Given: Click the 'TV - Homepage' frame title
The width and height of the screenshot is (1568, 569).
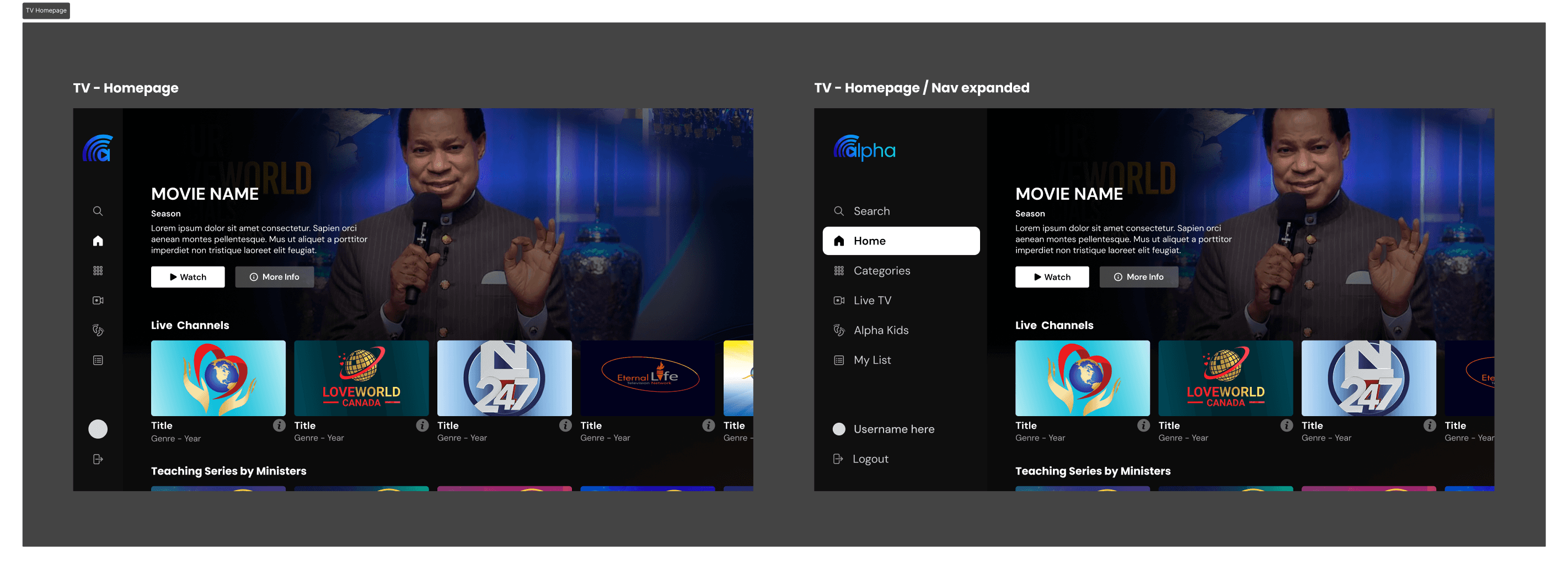Looking at the screenshot, I should point(125,88).
